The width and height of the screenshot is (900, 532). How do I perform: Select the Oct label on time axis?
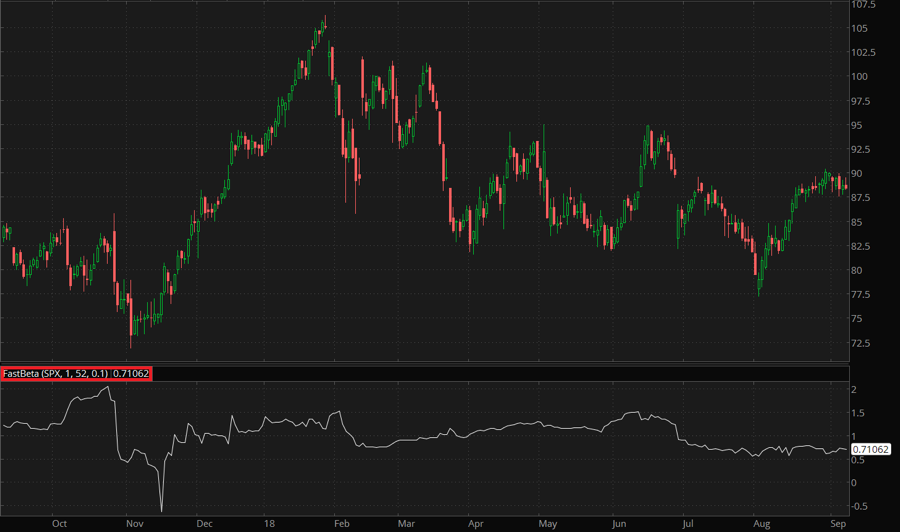[59, 522]
